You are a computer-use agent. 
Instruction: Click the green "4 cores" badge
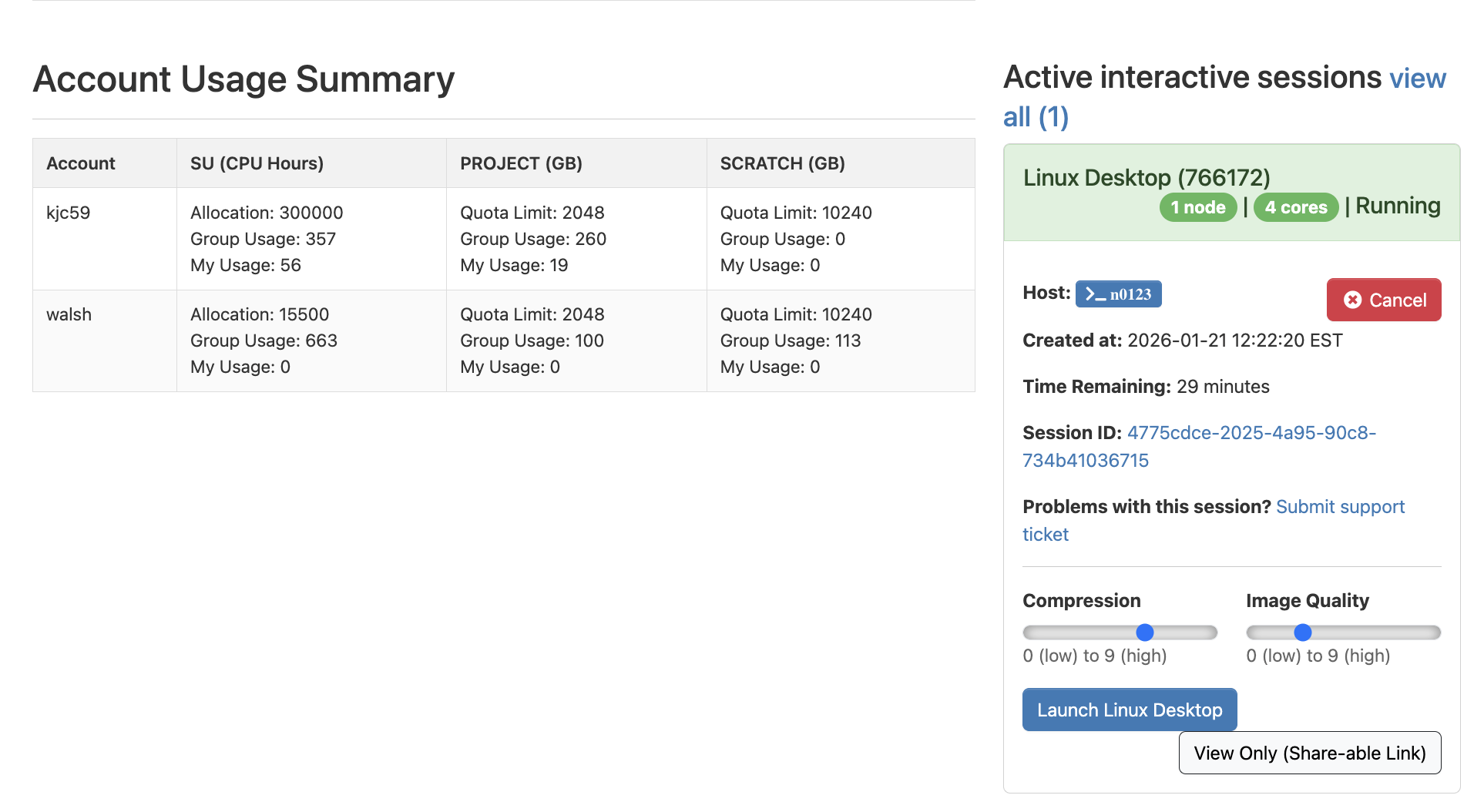pyautogui.click(x=1295, y=206)
